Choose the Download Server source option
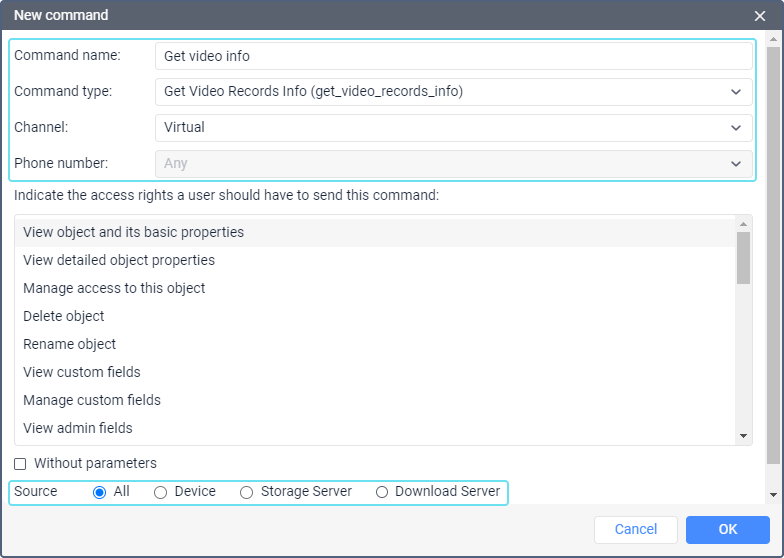This screenshot has width=784, height=558. (x=382, y=492)
